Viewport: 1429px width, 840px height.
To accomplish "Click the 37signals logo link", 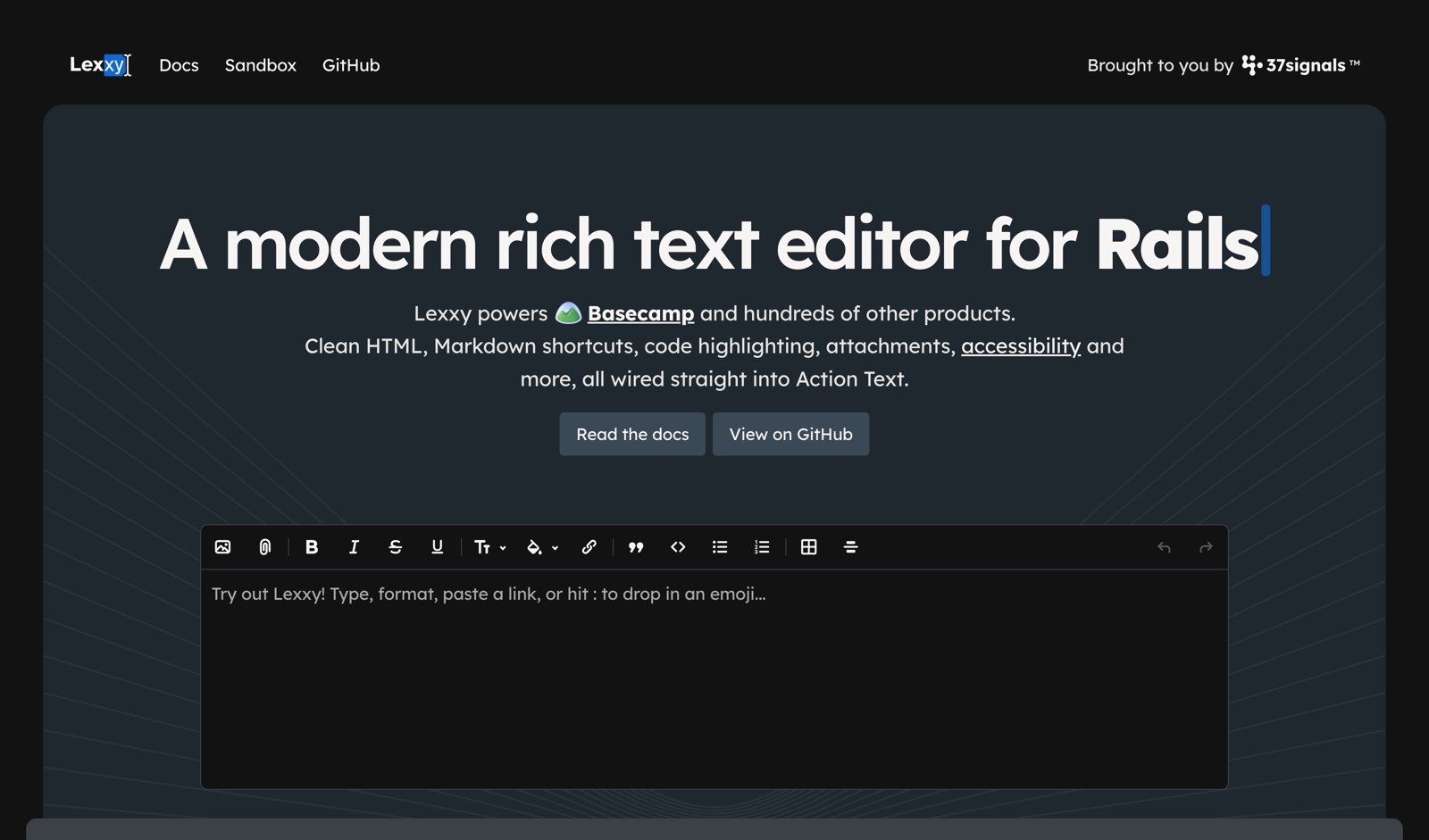I will click(1300, 65).
